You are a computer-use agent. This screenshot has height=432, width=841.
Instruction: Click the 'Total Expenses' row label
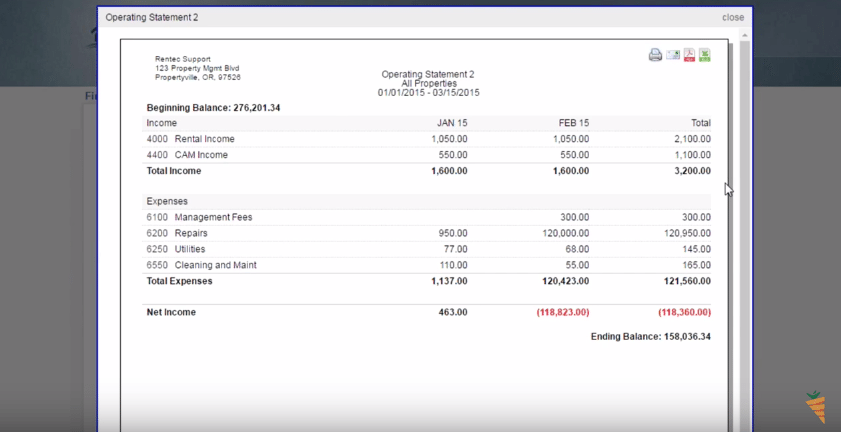[x=180, y=281]
